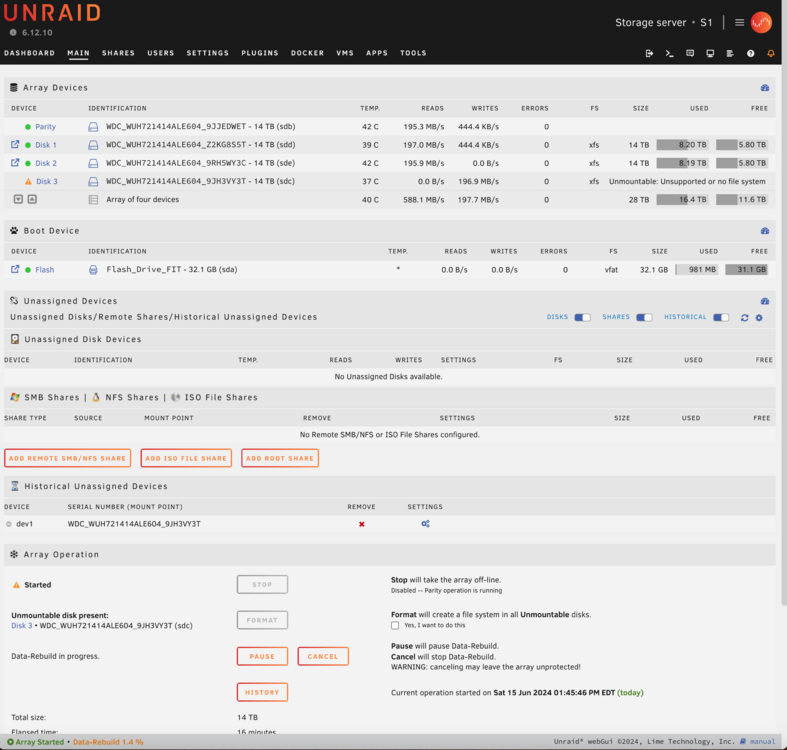Click ADD ROOT SHARE button
Screen dimensions: 787x750
click(x=280, y=458)
